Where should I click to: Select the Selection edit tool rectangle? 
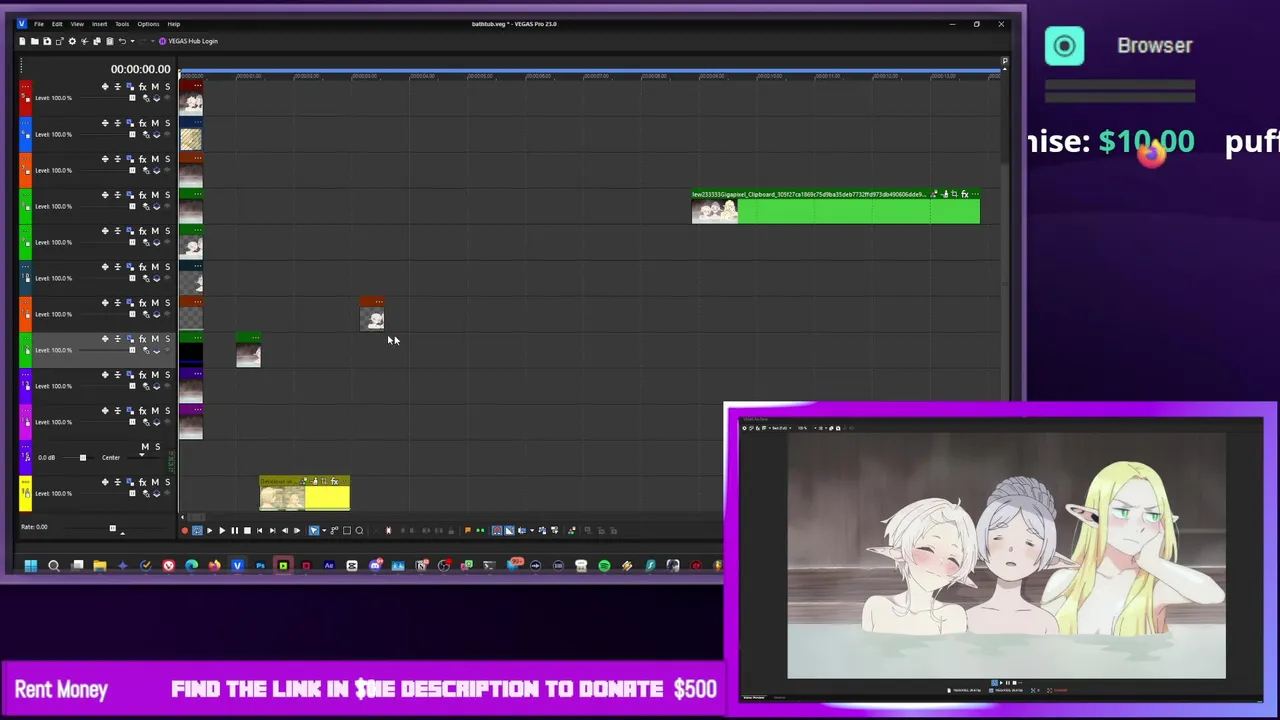[347, 530]
